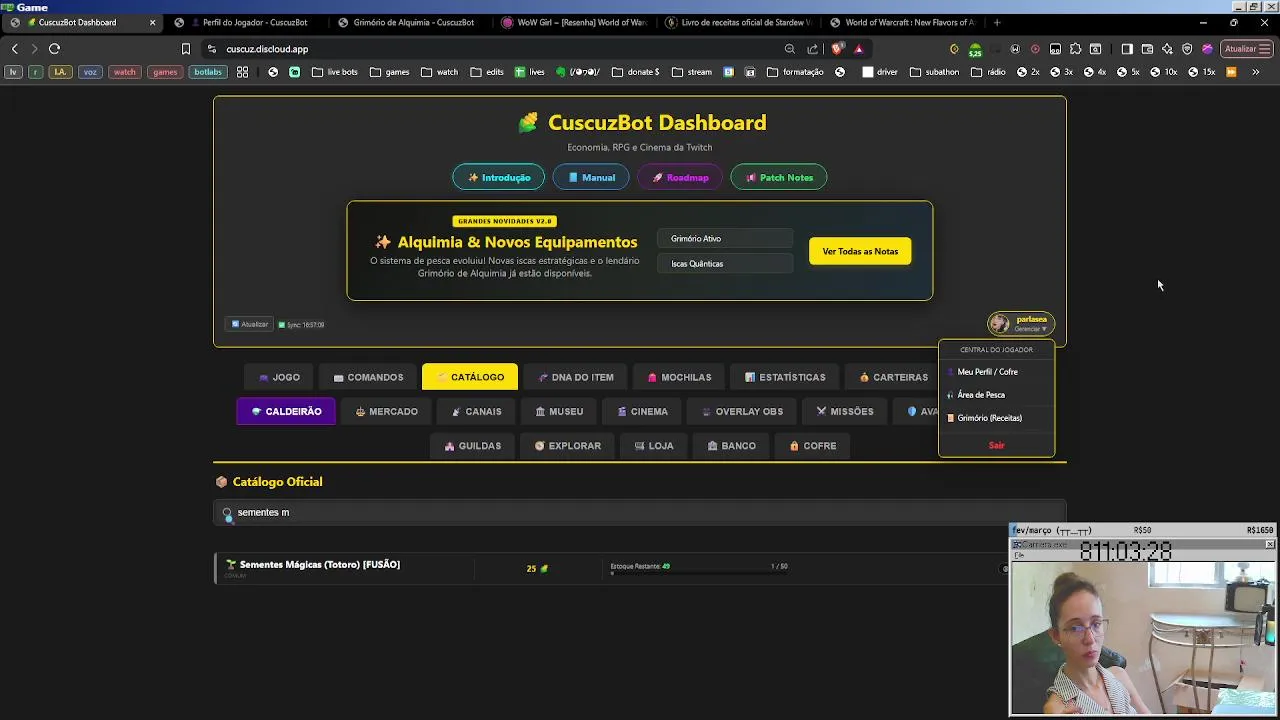Switch to Stardew recipe book browser tab
The image size is (1280, 720).
click(737, 22)
